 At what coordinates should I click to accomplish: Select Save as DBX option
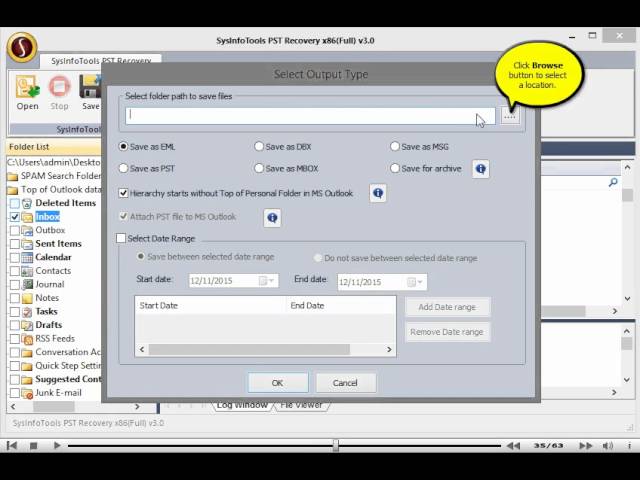point(282,147)
